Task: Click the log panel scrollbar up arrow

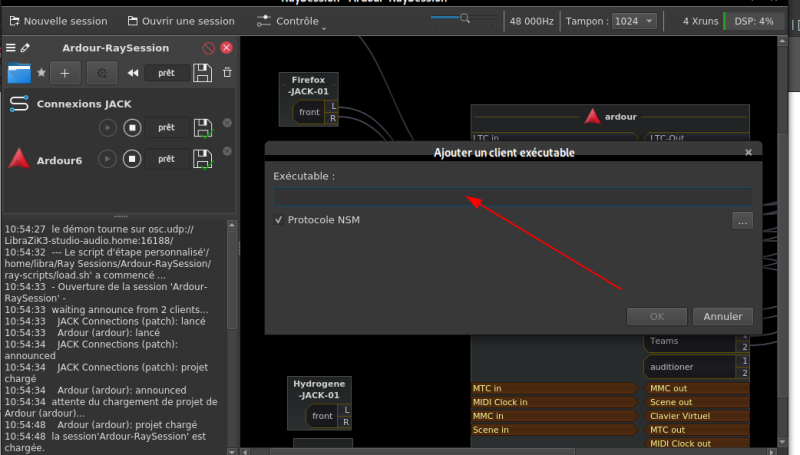Action: click(x=232, y=225)
